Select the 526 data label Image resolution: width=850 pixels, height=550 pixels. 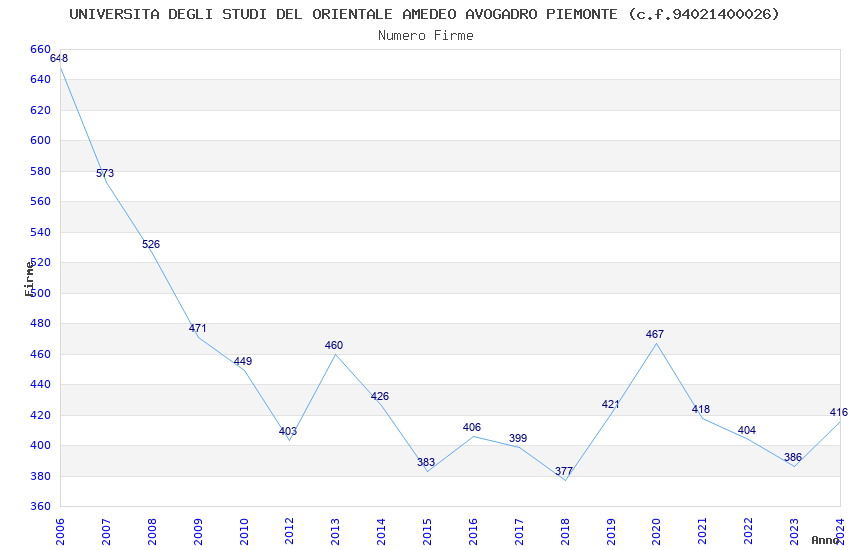[151, 244]
